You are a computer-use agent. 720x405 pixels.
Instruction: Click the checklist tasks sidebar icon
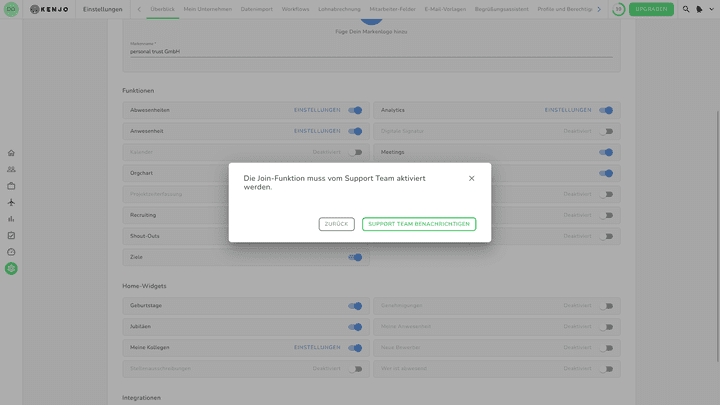(x=11, y=235)
